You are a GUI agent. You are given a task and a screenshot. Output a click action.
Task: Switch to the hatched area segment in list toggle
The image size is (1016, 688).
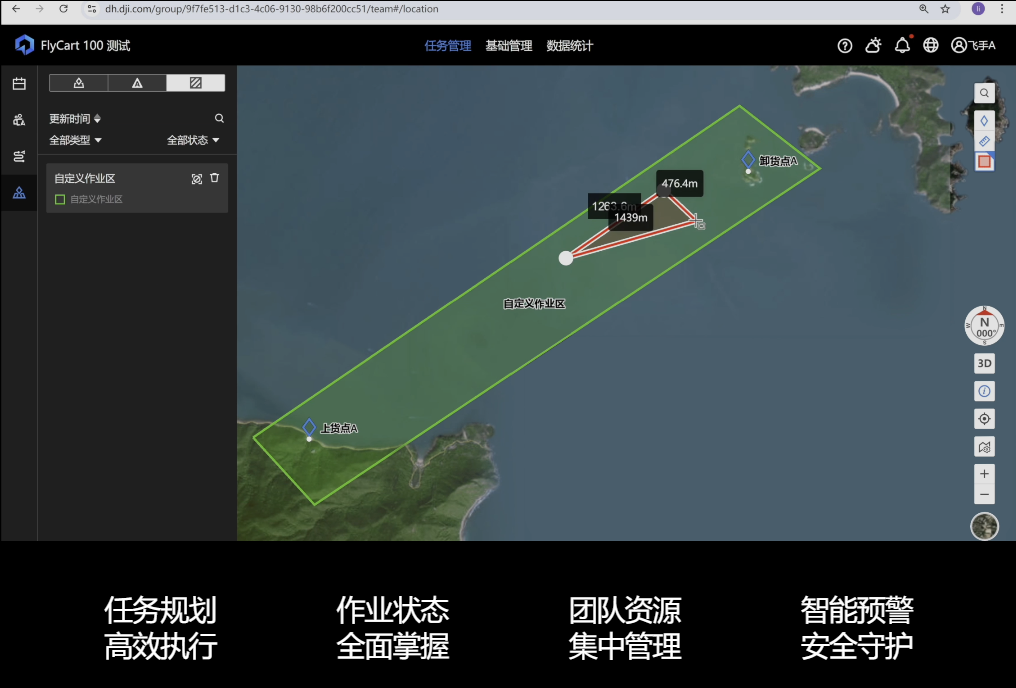coord(195,83)
